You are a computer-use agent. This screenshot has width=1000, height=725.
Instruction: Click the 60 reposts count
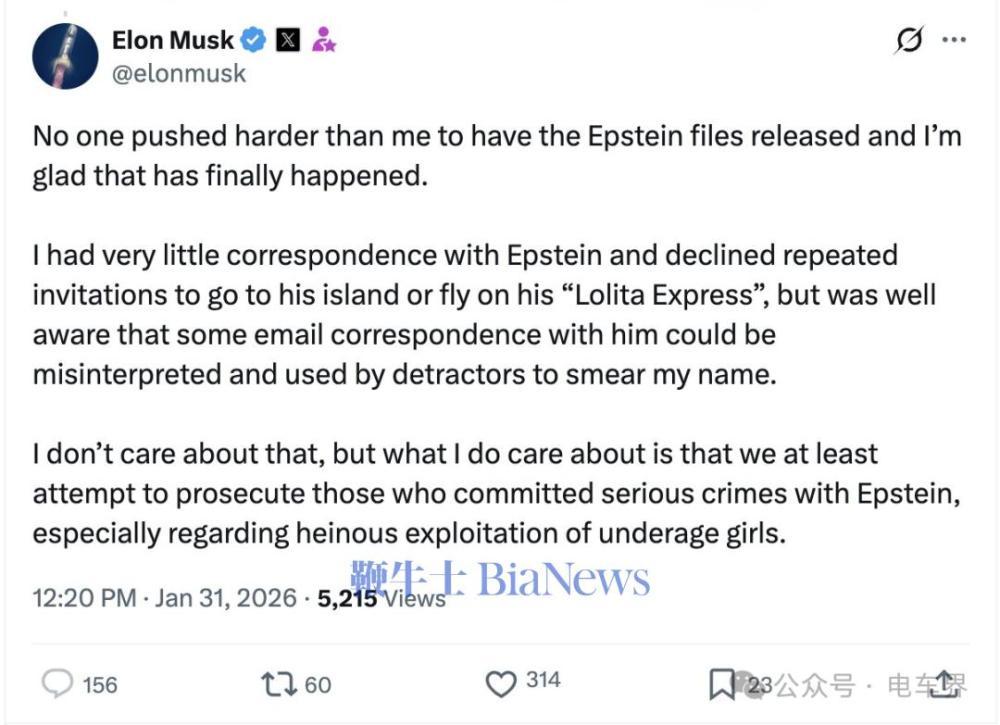[x=317, y=685]
